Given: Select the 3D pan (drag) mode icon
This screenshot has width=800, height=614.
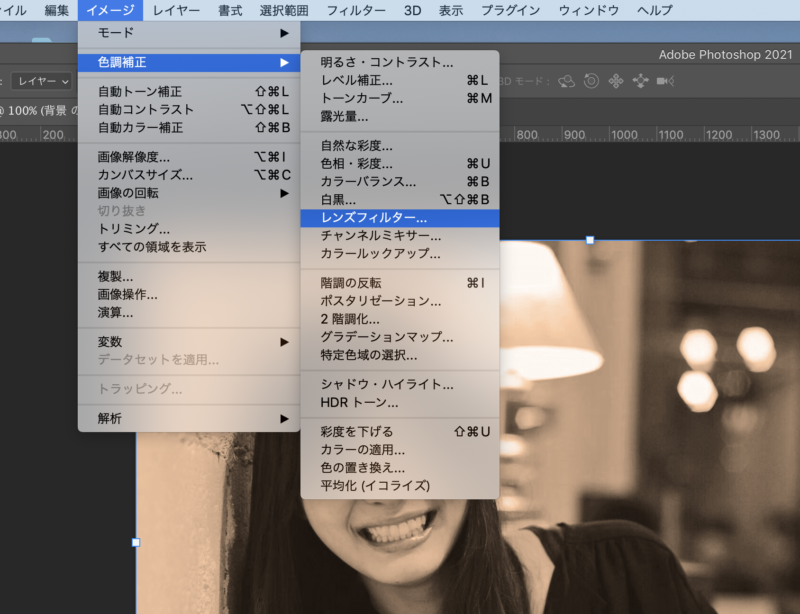Looking at the screenshot, I should (615, 81).
